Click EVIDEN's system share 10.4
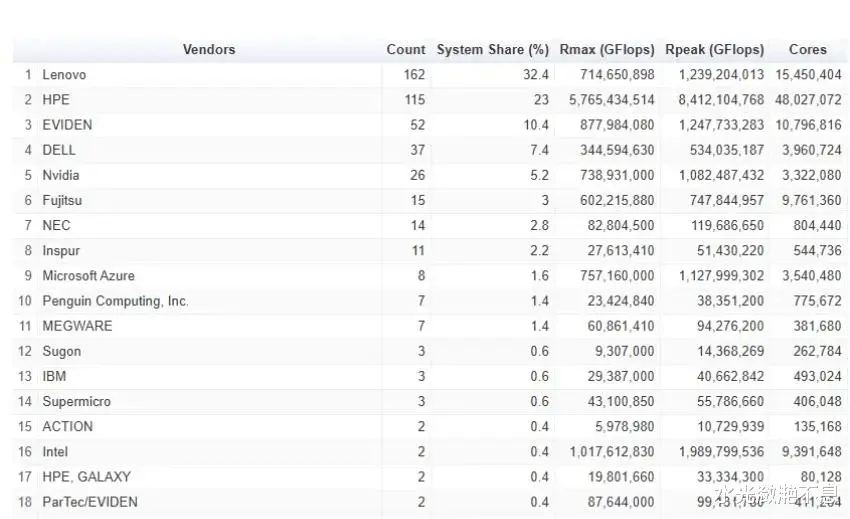The height and width of the screenshot is (519, 850). (536, 125)
